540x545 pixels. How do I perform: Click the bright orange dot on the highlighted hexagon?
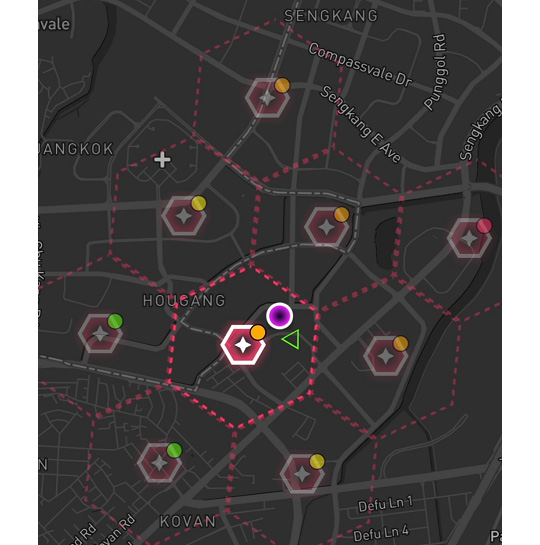click(x=258, y=332)
